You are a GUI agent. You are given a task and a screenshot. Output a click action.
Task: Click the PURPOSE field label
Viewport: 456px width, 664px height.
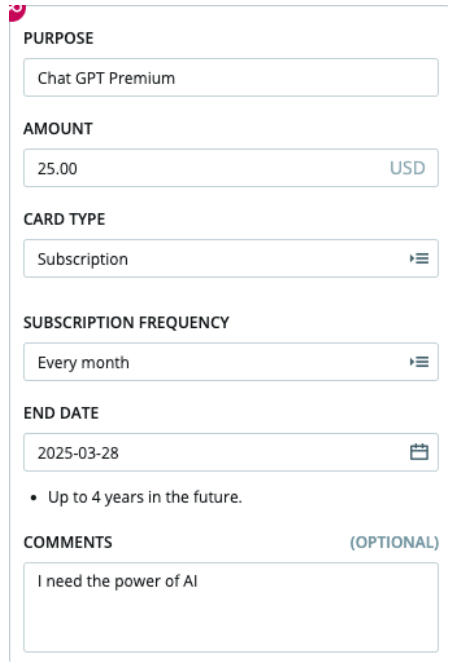pyautogui.click(x=58, y=38)
